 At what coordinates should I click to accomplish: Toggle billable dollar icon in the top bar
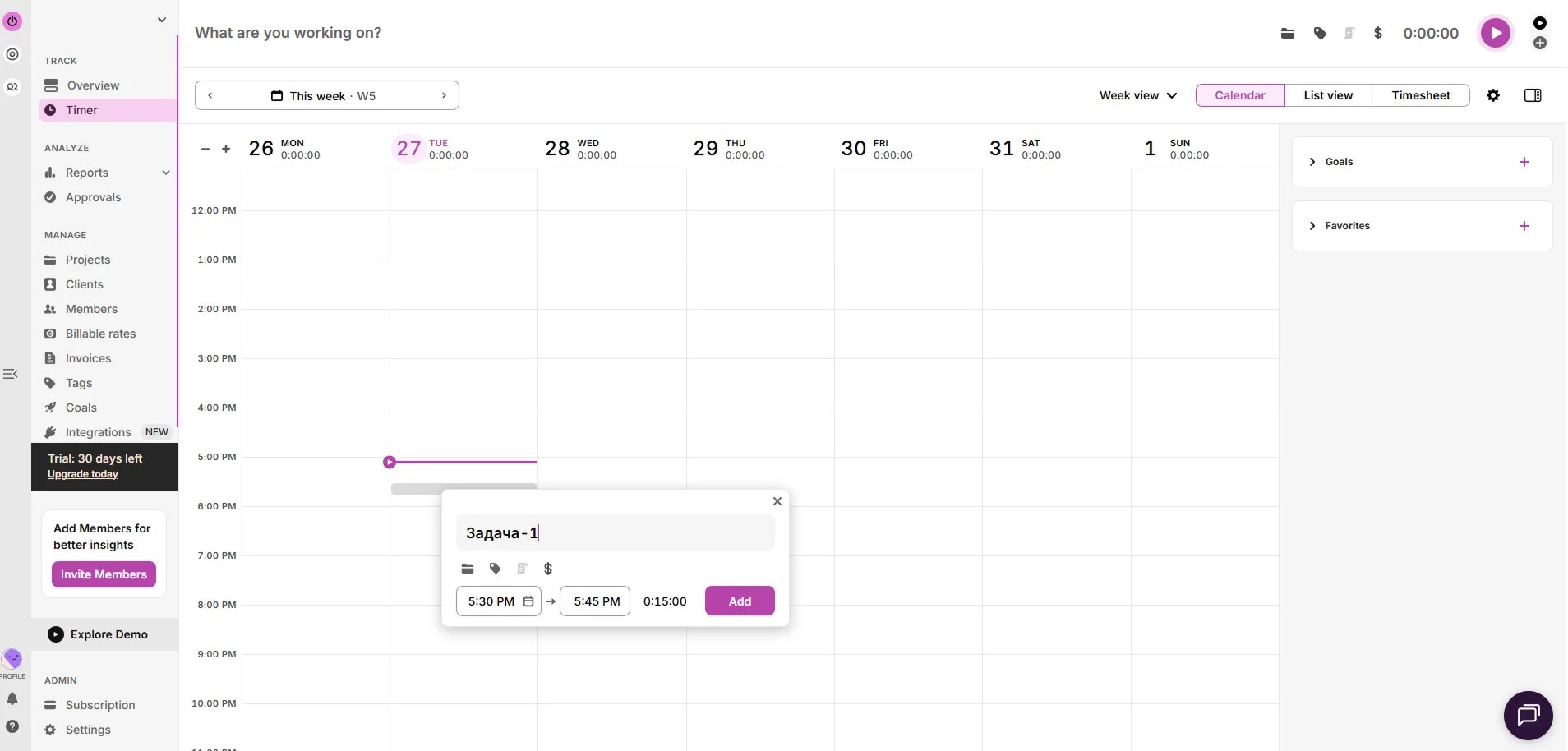click(x=1378, y=34)
